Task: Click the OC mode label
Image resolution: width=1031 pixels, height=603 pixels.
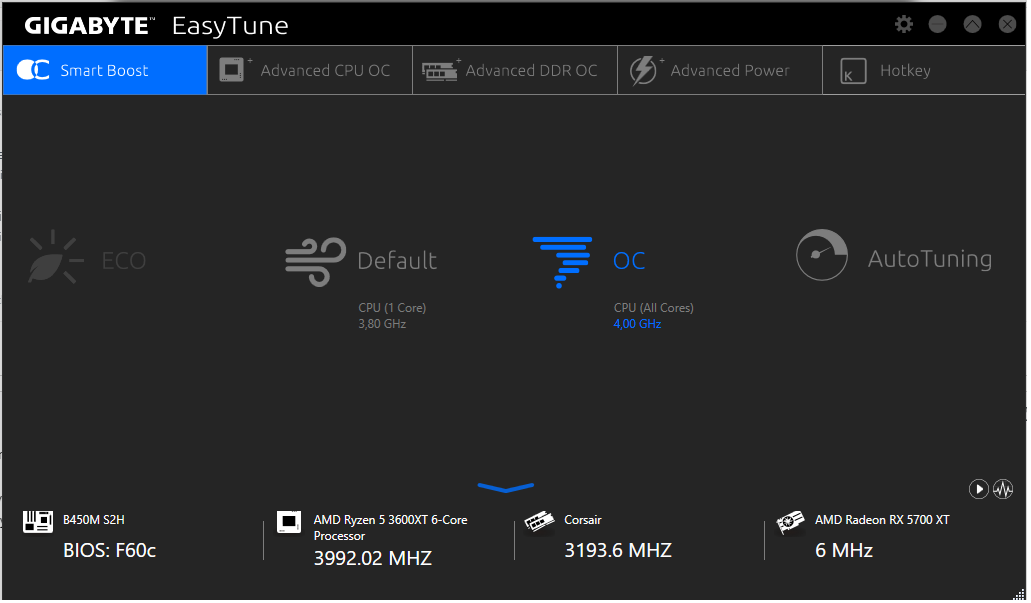Action: click(x=629, y=261)
